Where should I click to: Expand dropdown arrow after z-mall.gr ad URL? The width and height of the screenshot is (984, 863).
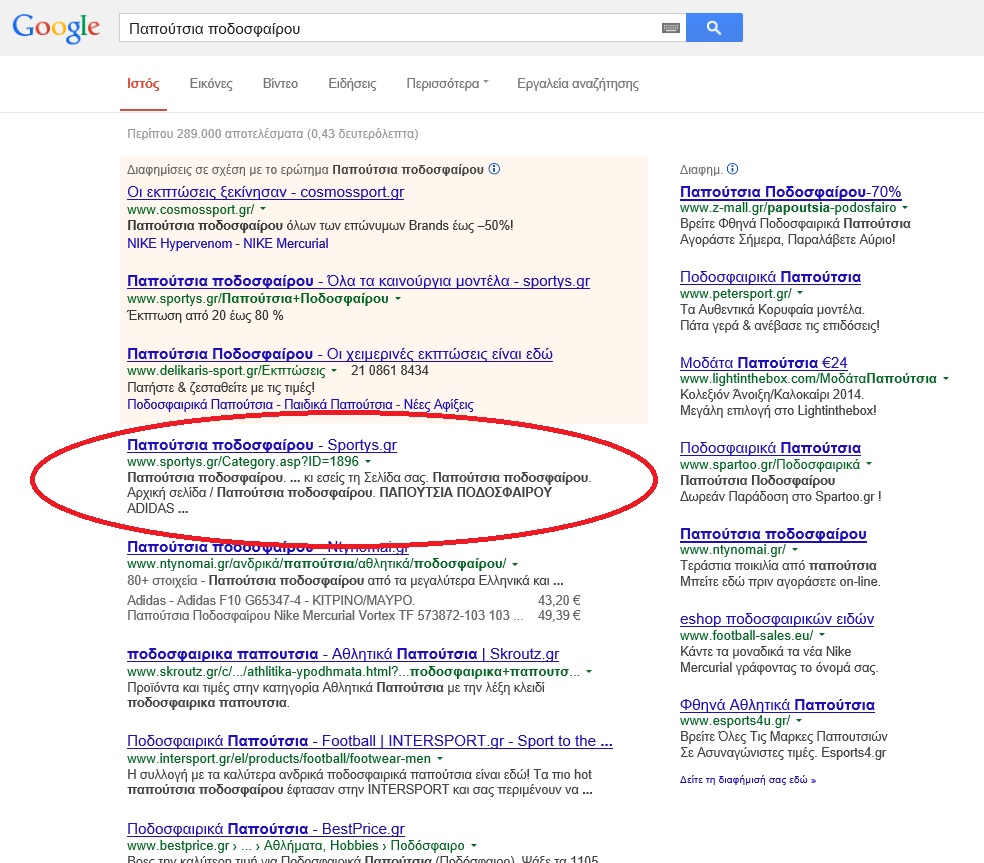(905, 208)
